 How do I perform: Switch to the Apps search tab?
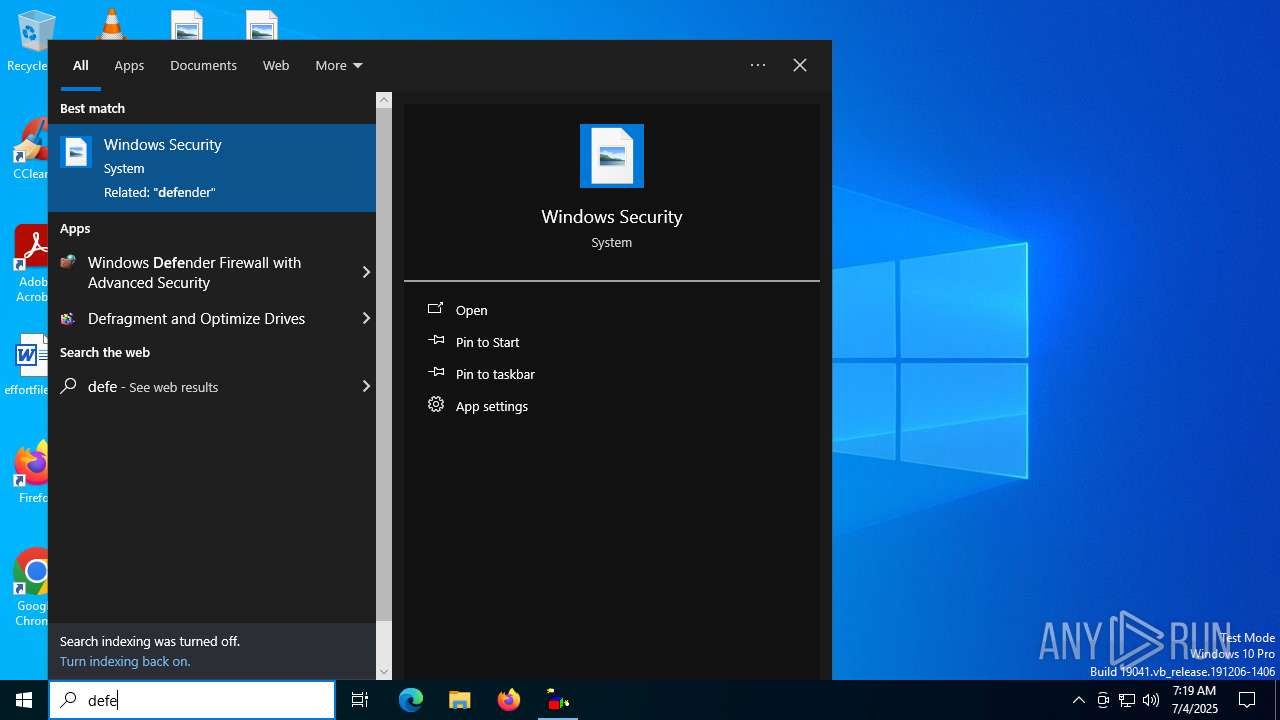[x=129, y=65]
